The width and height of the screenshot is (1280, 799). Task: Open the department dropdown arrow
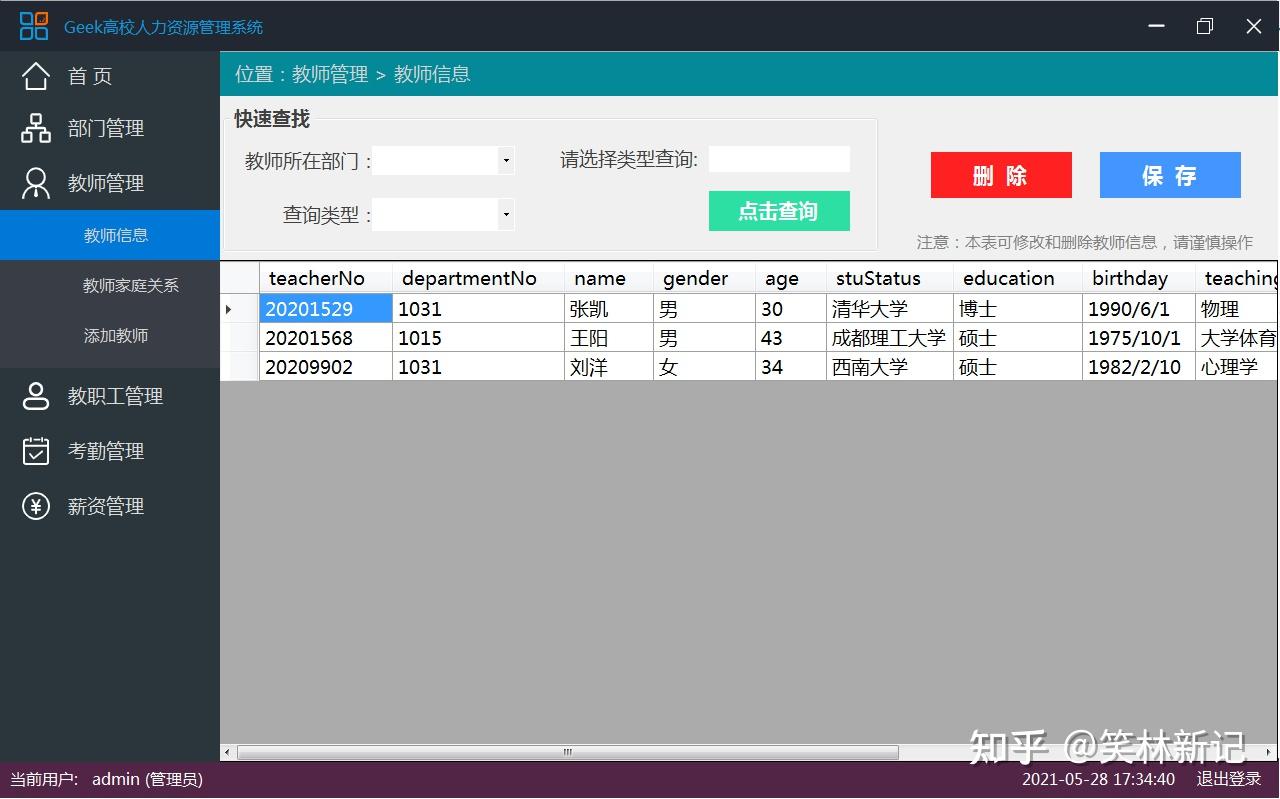[x=505, y=160]
